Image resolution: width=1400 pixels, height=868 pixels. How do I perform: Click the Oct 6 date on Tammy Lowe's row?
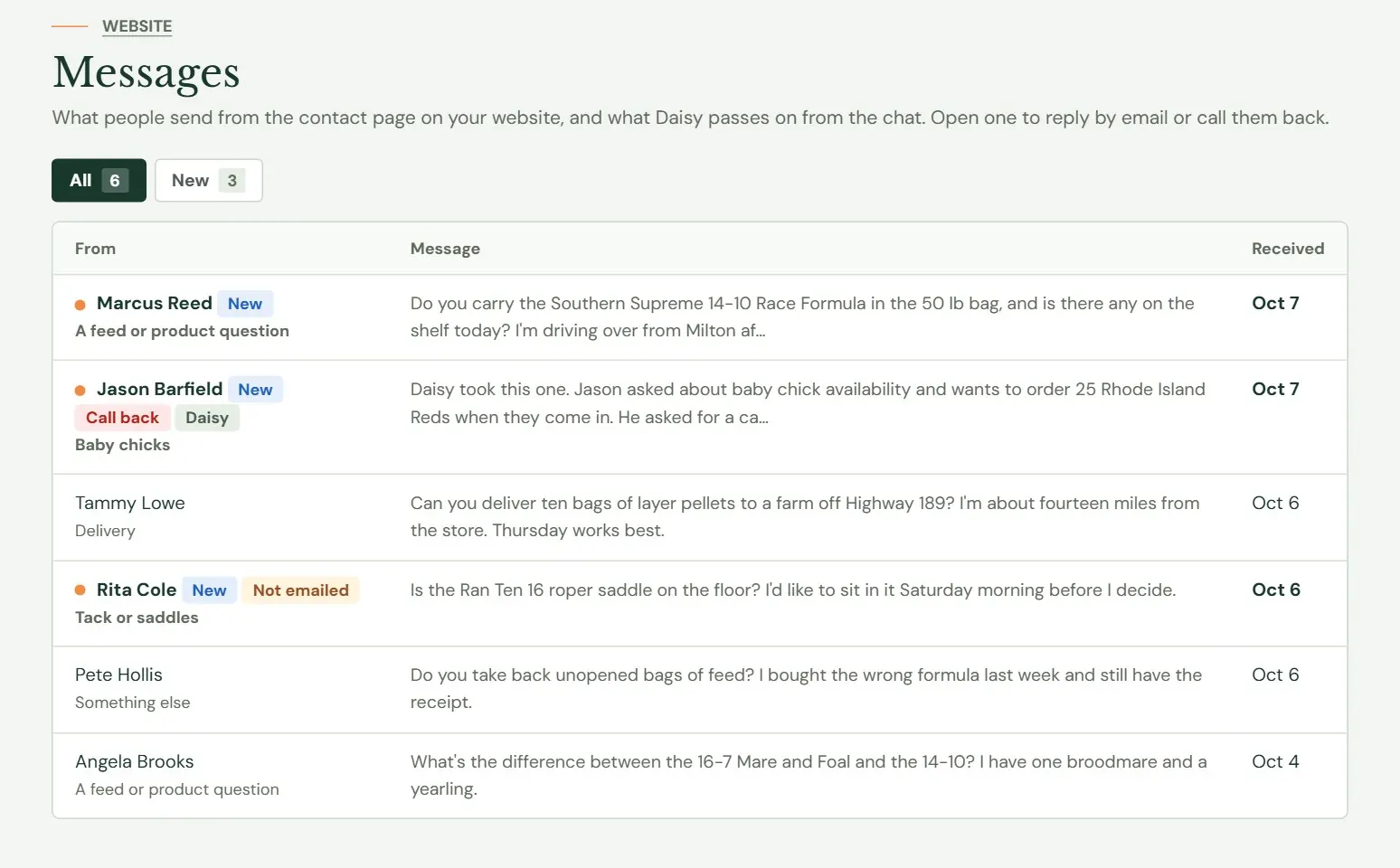(x=1275, y=503)
